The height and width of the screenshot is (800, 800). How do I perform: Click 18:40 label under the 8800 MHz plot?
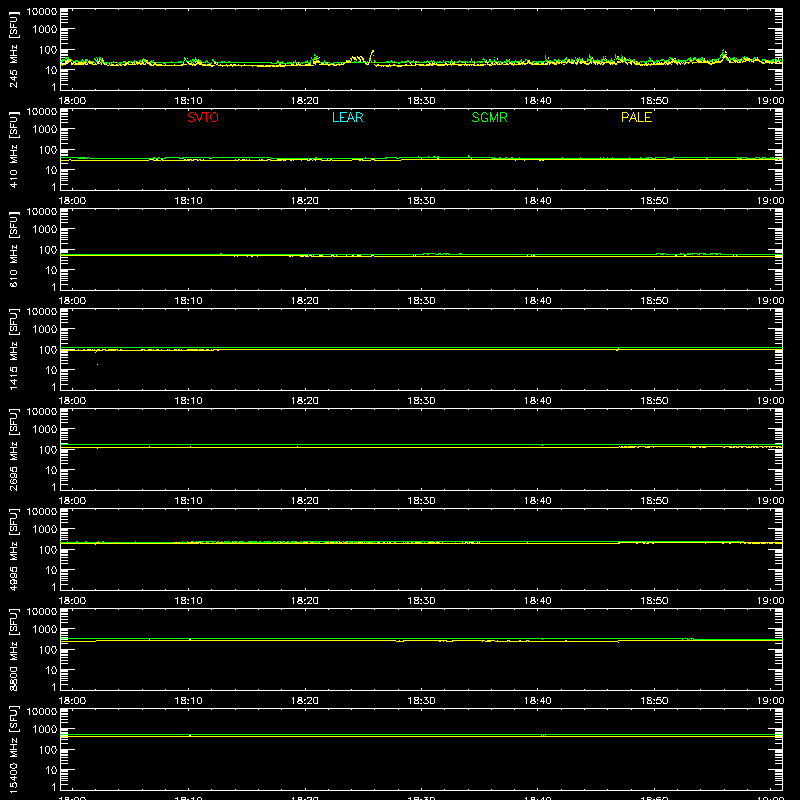[x=537, y=701]
